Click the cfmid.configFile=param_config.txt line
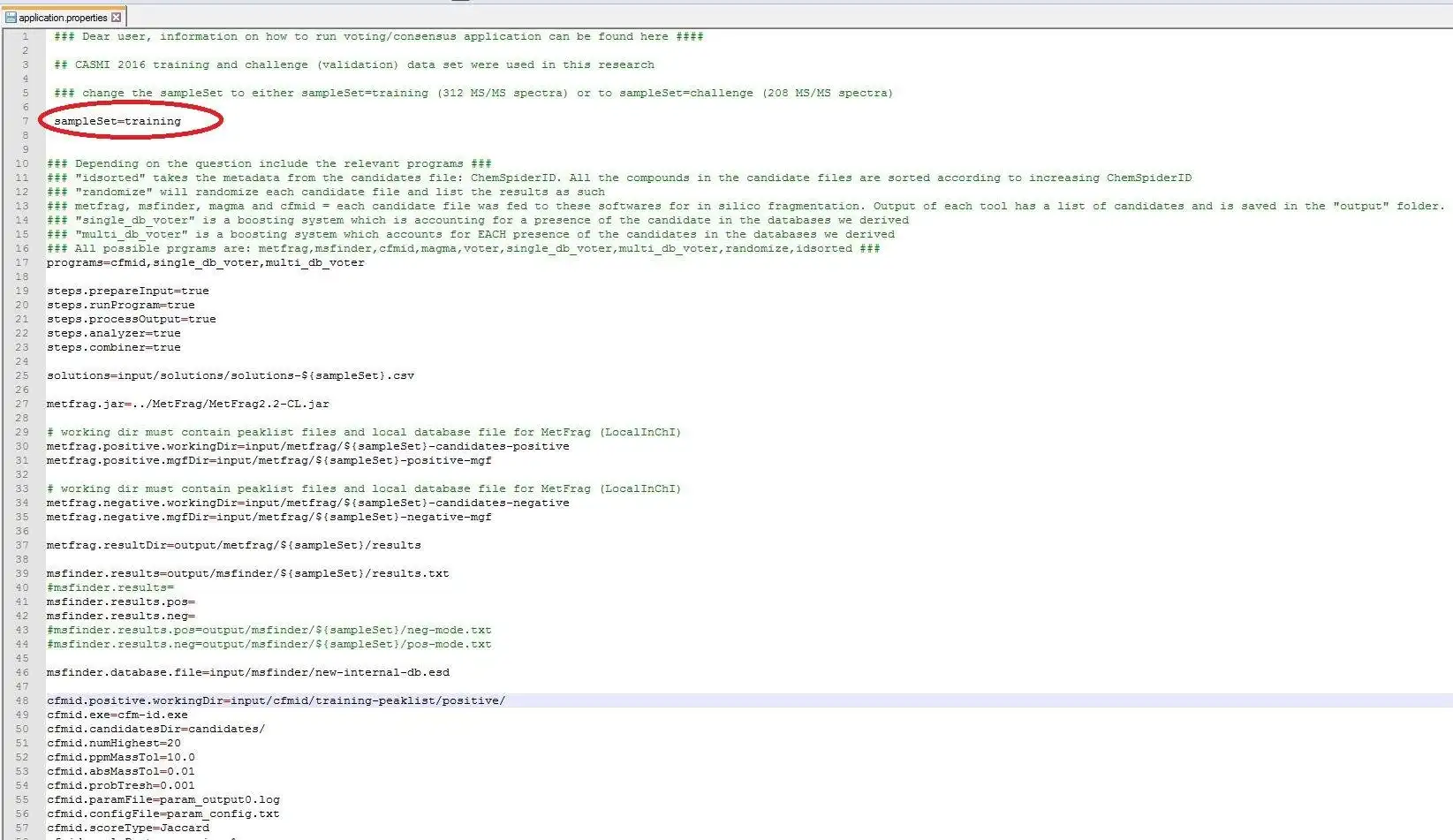 [163, 814]
